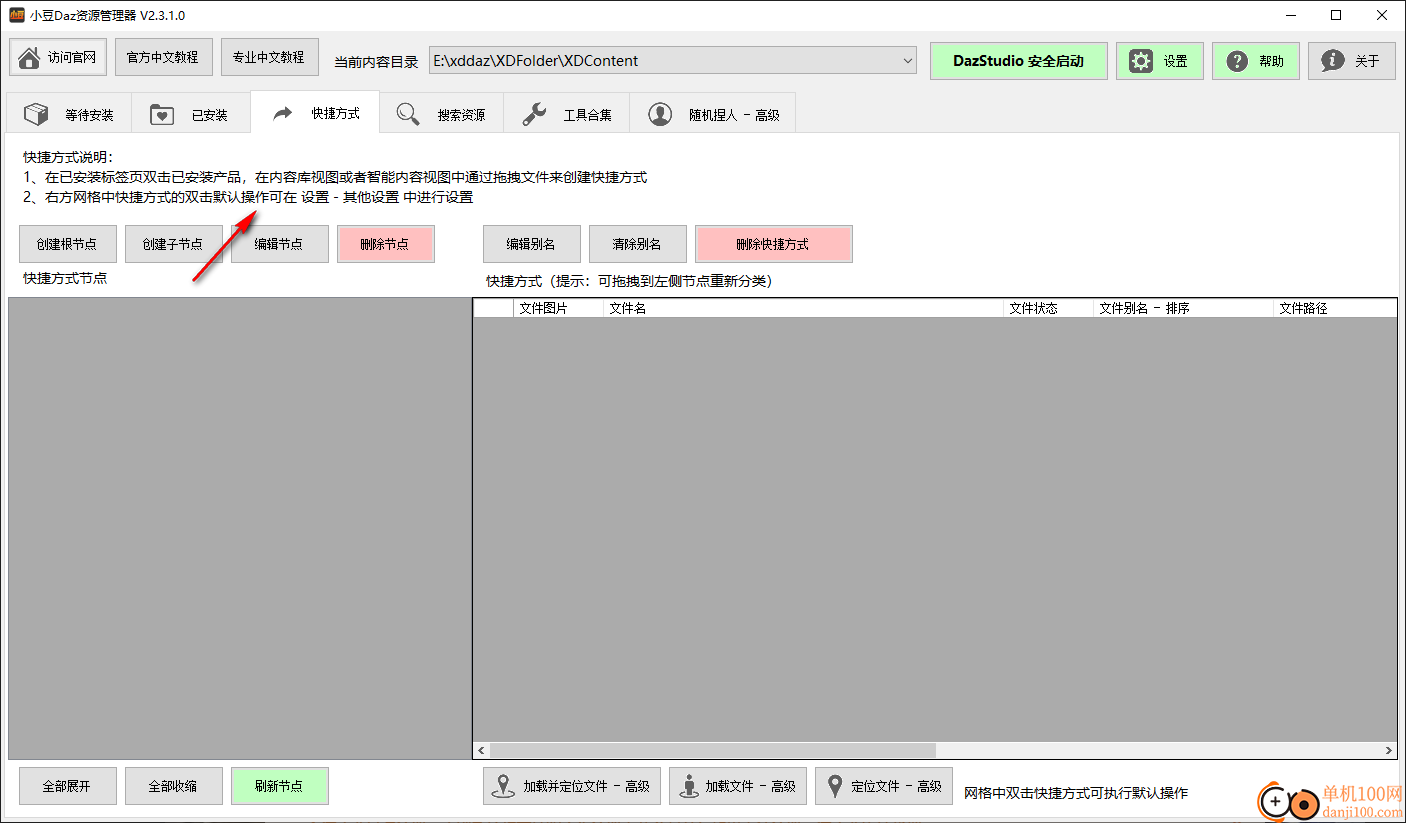
Task: Click the grid scrollbar left arrow
Action: (482, 750)
